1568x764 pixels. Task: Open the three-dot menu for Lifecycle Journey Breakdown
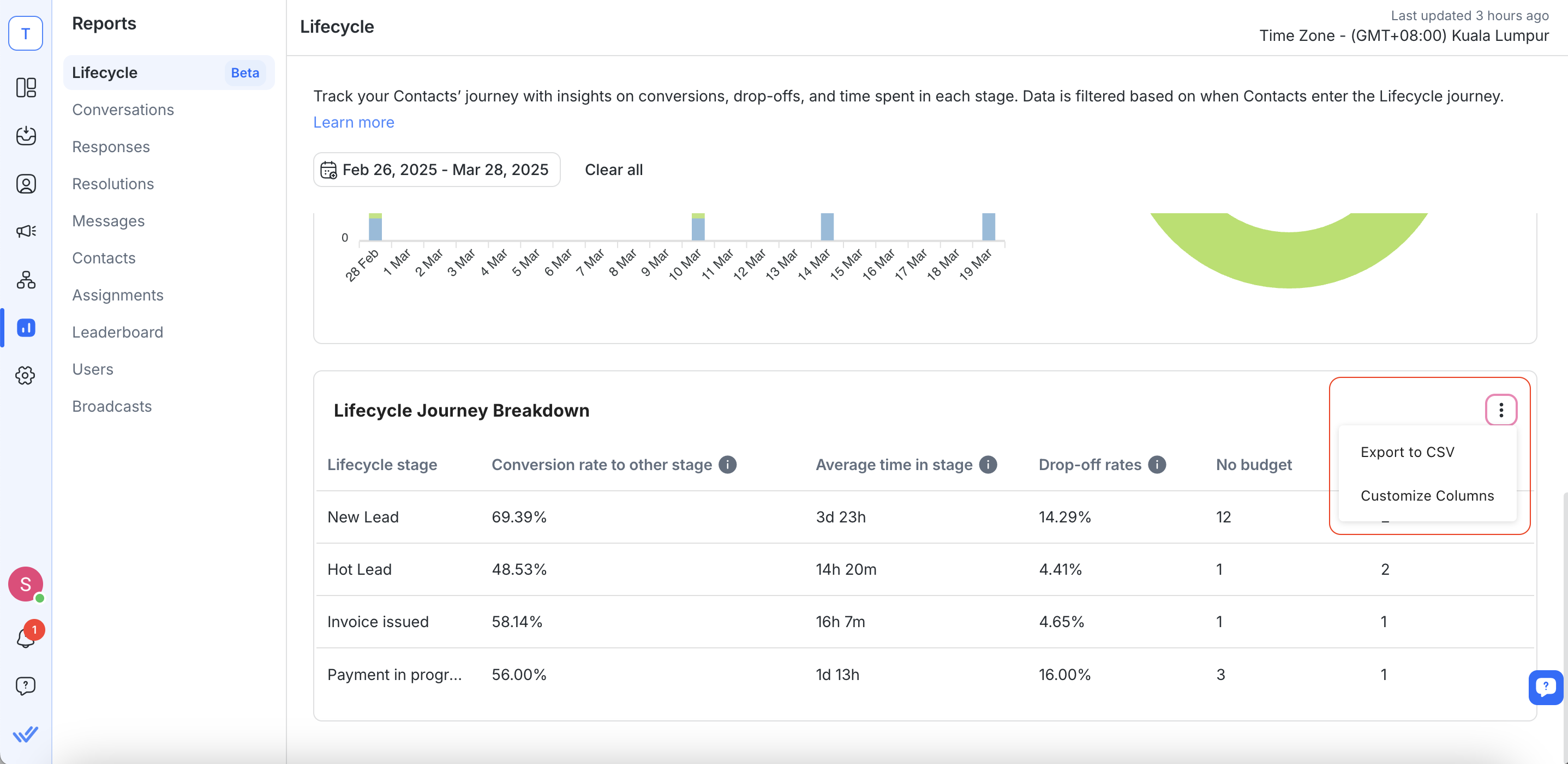[x=1500, y=410]
